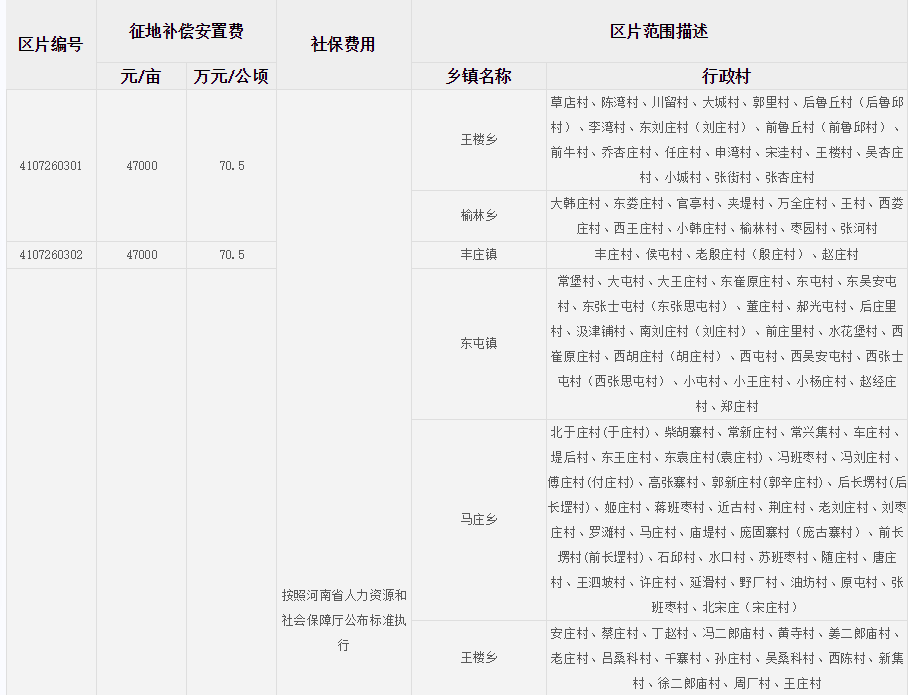
Task: Click village list starting with 大韩庄村
Action: [727, 215]
